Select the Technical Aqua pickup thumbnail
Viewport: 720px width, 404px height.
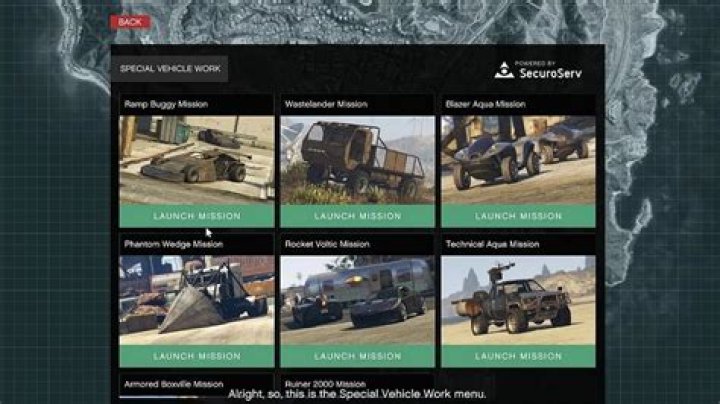pos(518,300)
